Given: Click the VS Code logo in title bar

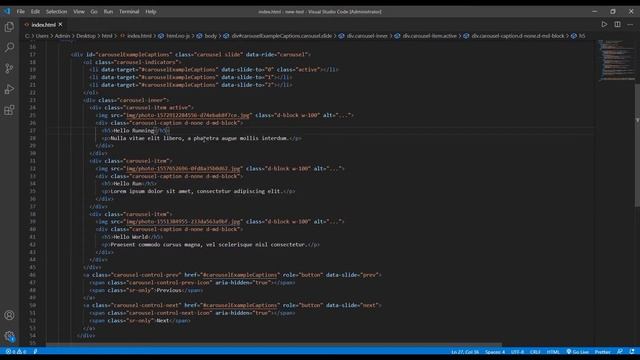Looking at the screenshot, I should click(7, 11).
